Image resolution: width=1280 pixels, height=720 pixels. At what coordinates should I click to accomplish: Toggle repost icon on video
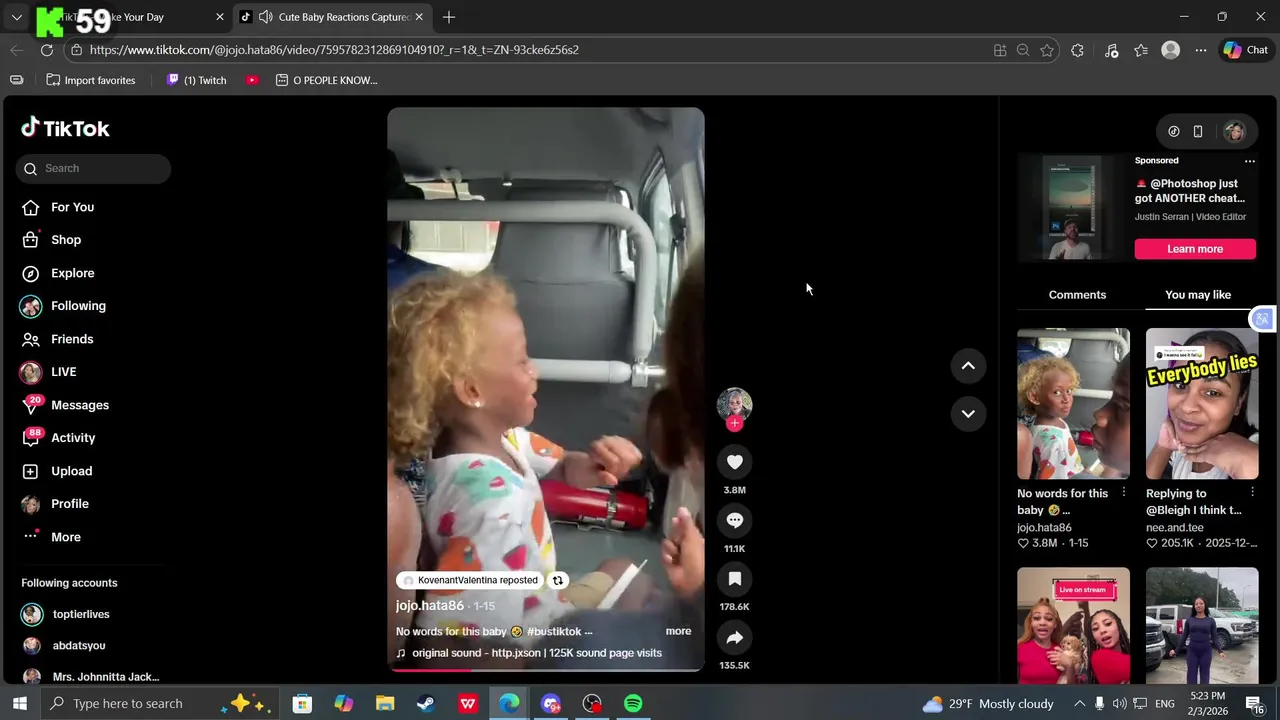pyautogui.click(x=558, y=581)
